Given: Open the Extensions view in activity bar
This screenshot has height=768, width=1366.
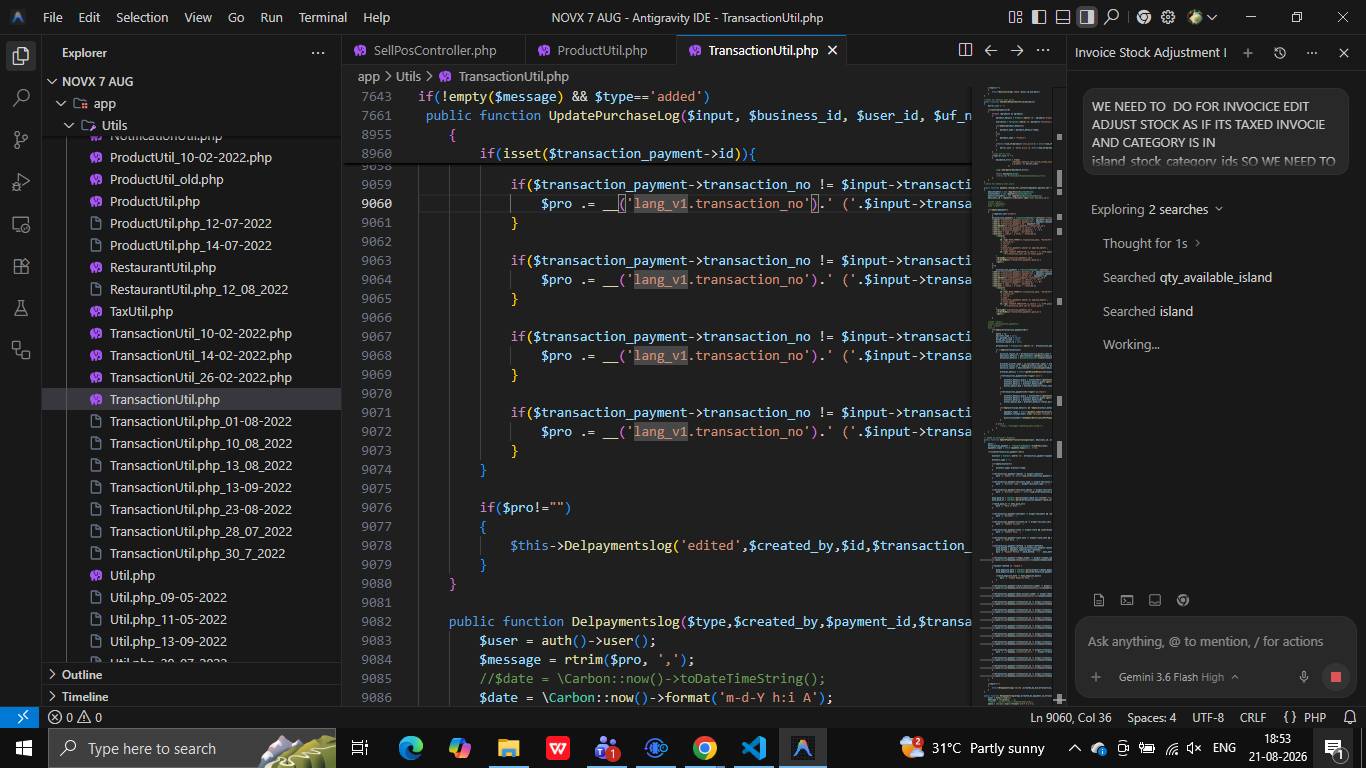Looking at the screenshot, I should coord(20,266).
